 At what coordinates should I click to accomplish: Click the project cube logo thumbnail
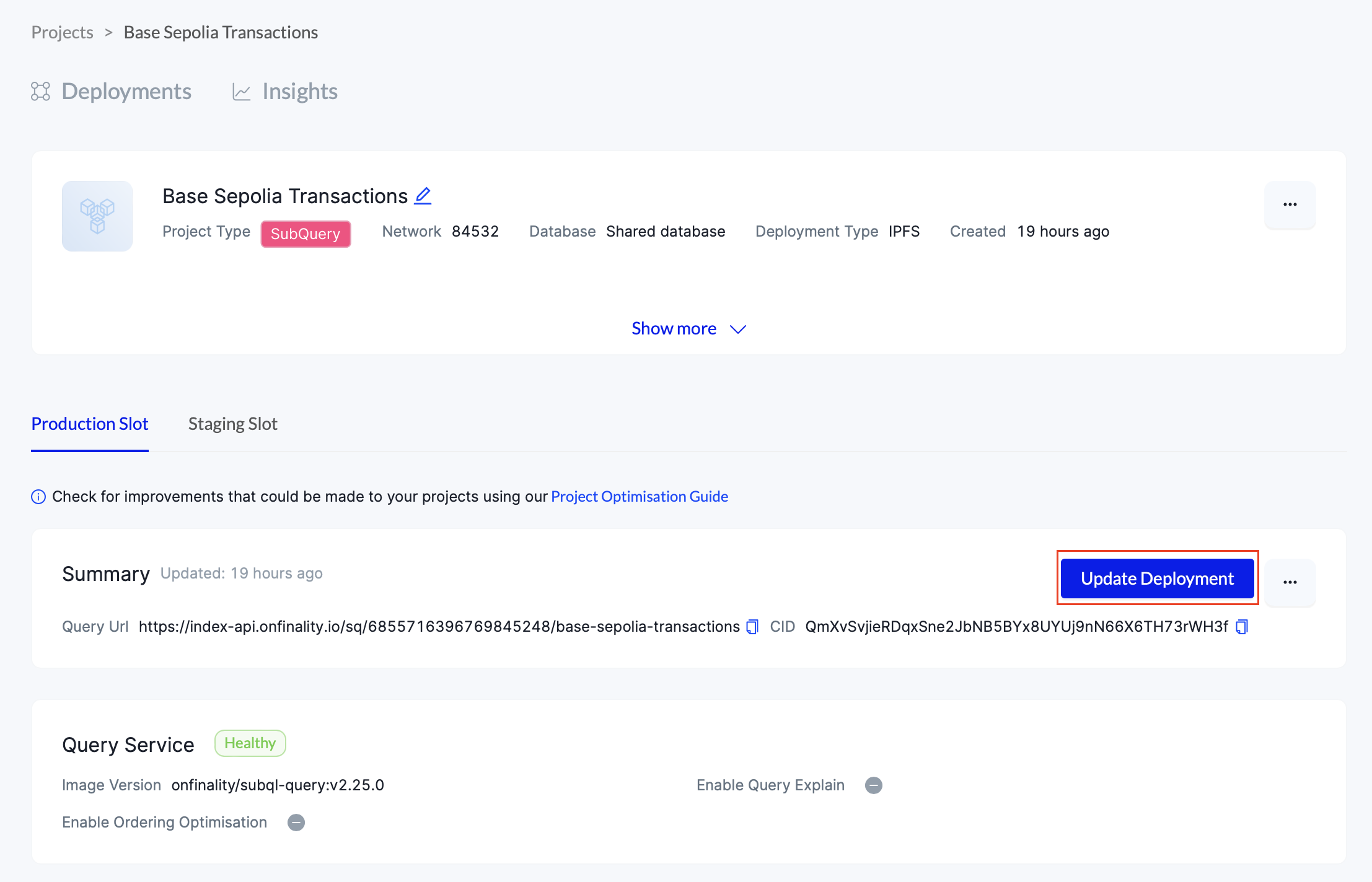(x=97, y=216)
